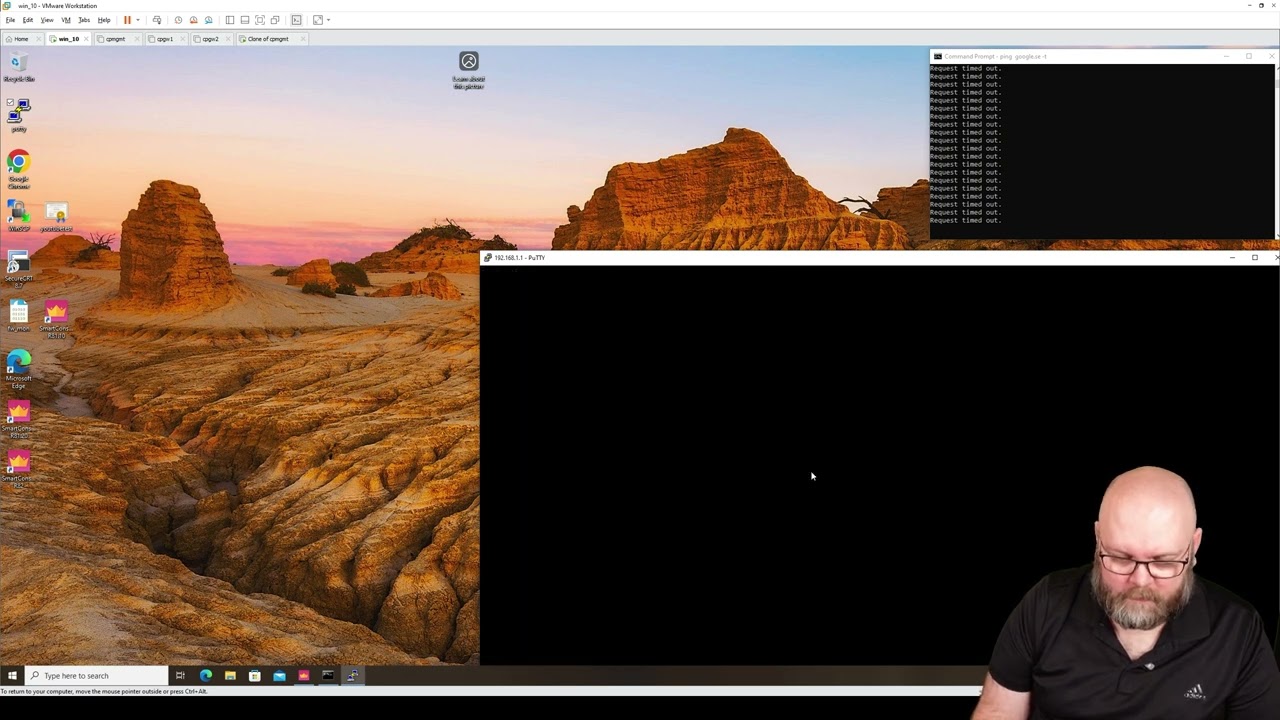This screenshot has height=720, width=1280.
Task: Open File Explorer from the taskbar
Action: tap(230, 676)
